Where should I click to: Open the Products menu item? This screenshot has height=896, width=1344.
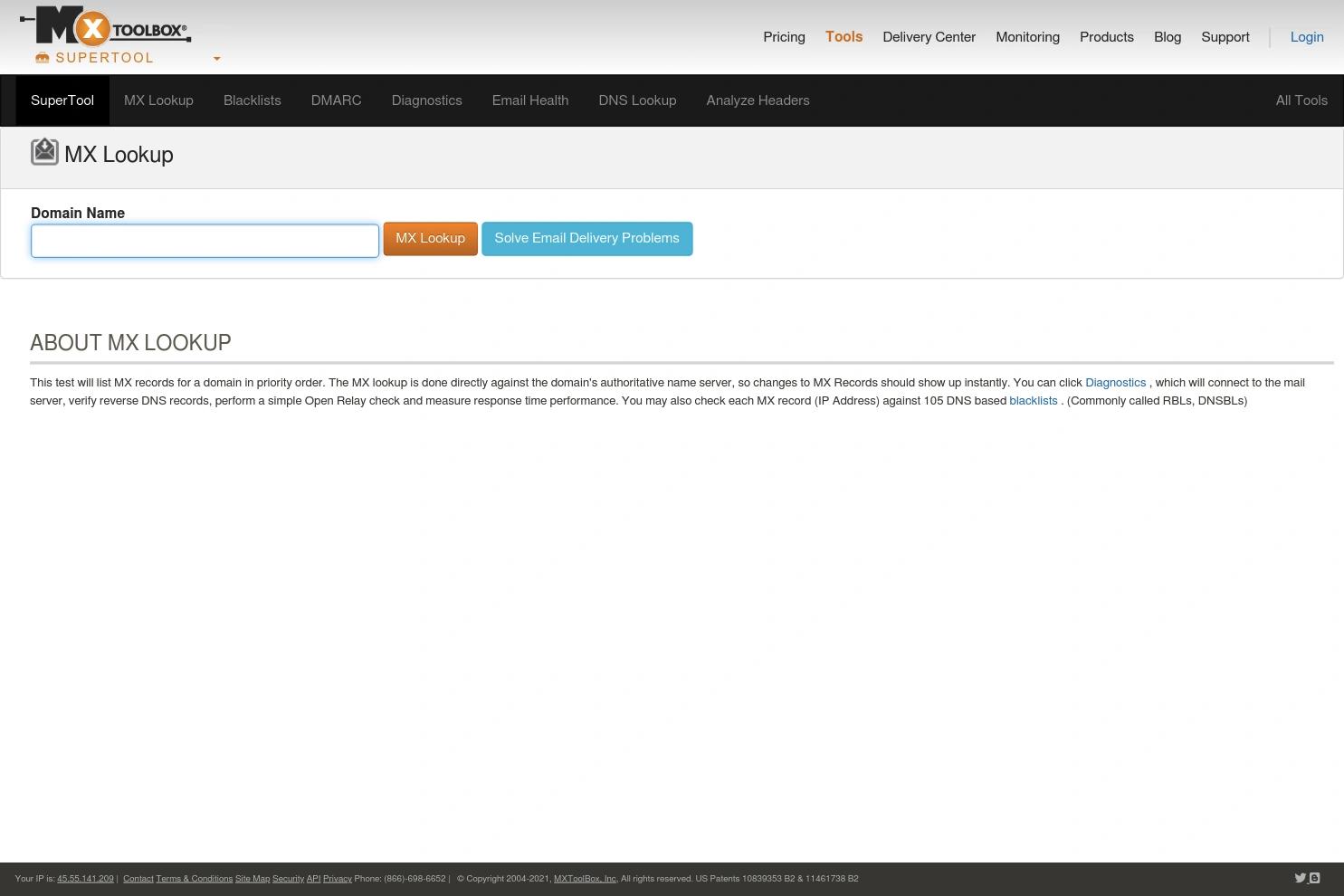coord(1107,37)
